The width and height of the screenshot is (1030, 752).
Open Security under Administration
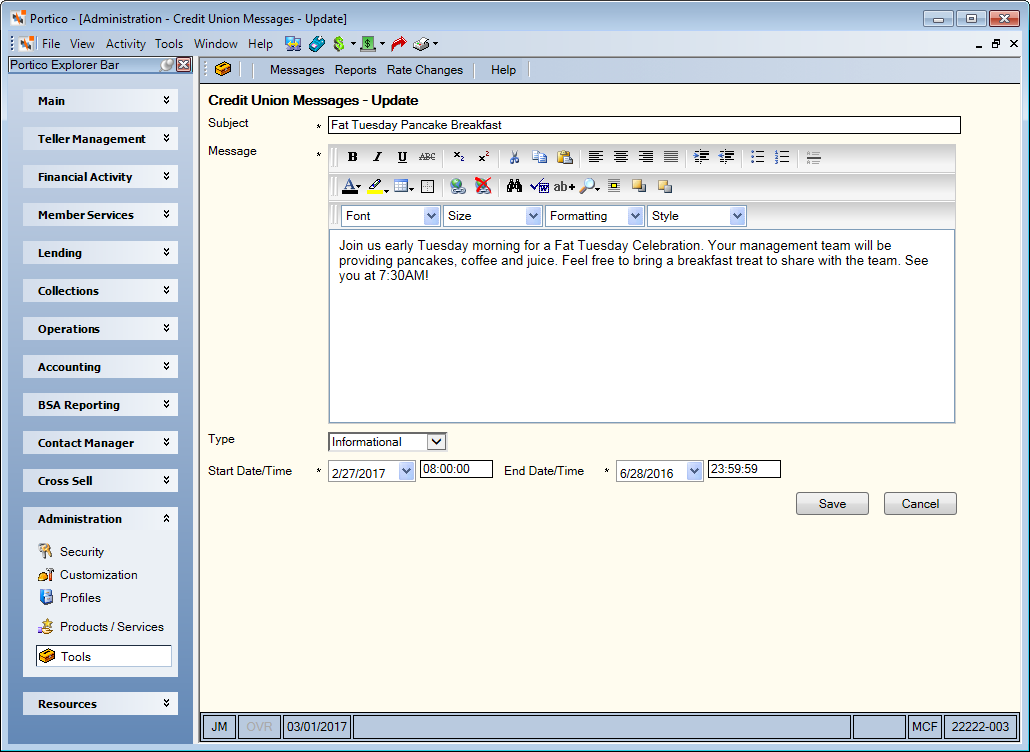[81, 552]
